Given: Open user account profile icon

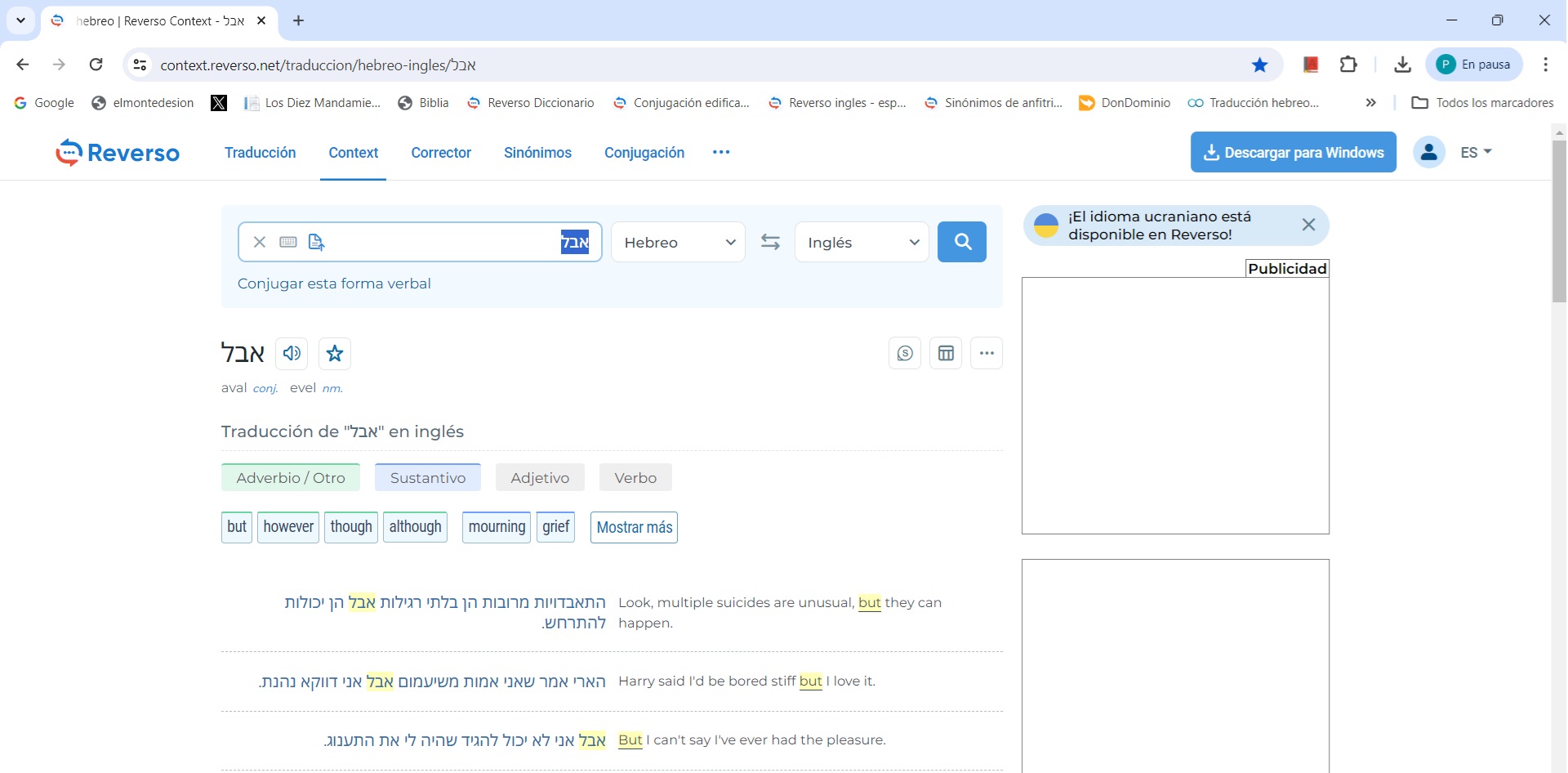Looking at the screenshot, I should (x=1428, y=152).
